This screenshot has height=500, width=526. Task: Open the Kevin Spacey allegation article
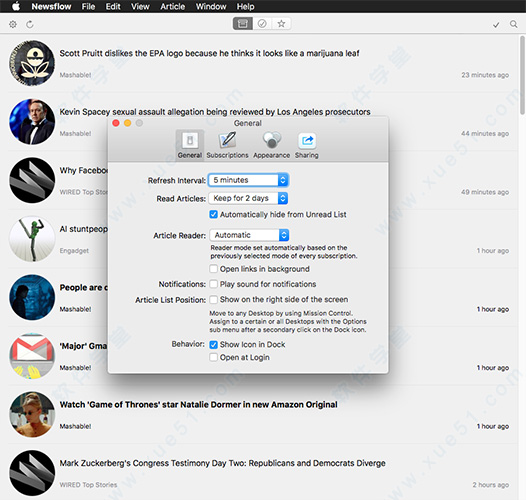pos(215,112)
